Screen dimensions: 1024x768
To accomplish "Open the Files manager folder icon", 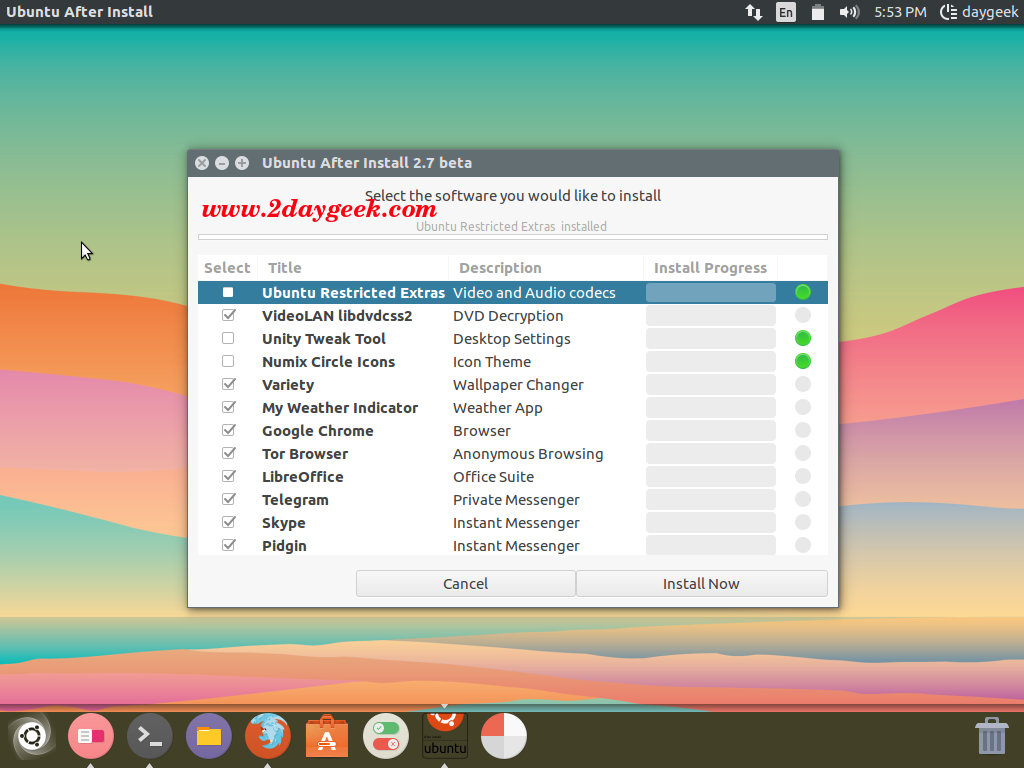I will [x=209, y=736].
